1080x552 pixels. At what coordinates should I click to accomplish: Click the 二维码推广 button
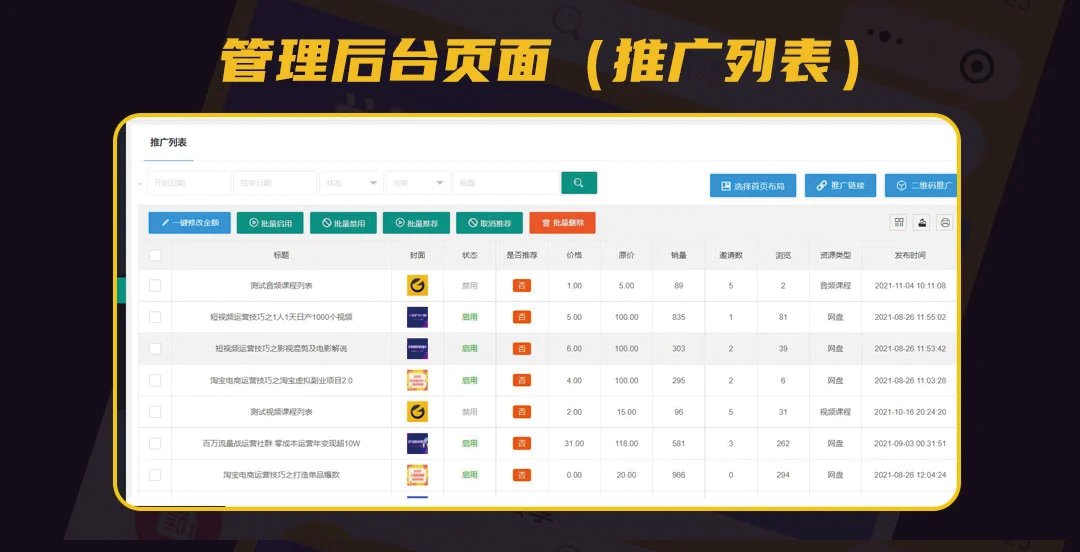tap(920, 186)
